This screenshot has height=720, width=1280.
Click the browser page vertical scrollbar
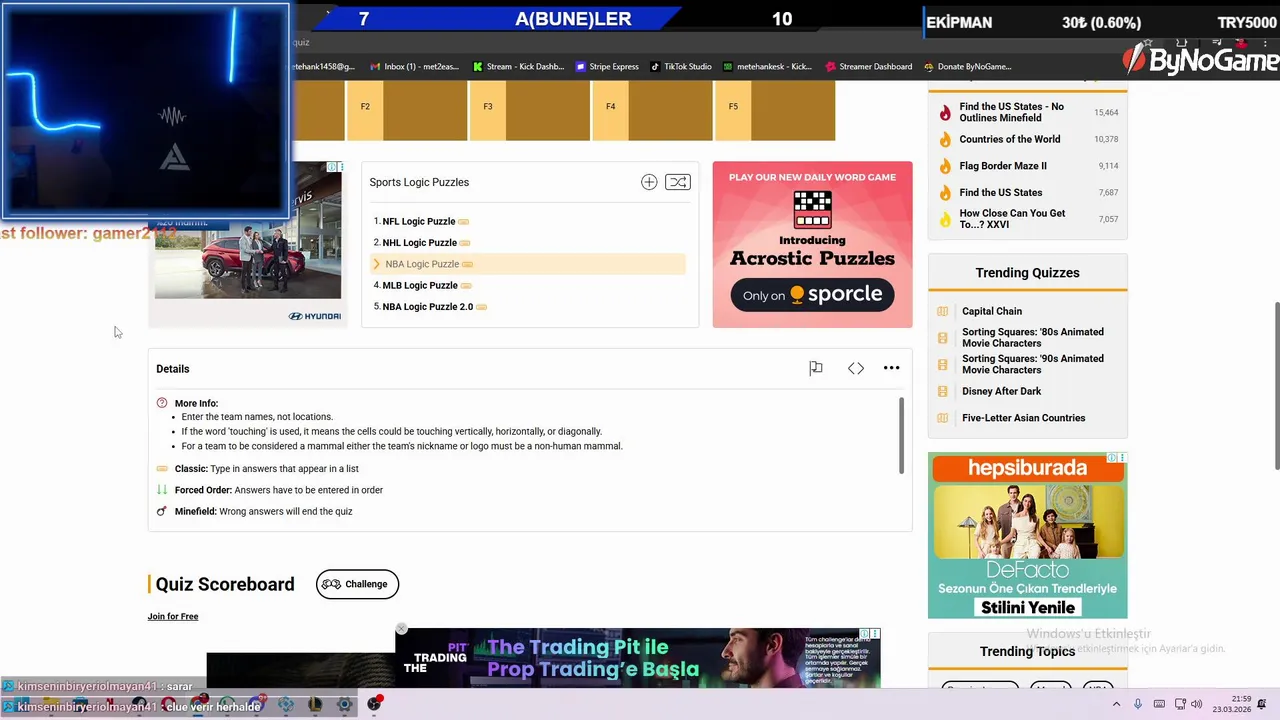[x=1275, y=385]
